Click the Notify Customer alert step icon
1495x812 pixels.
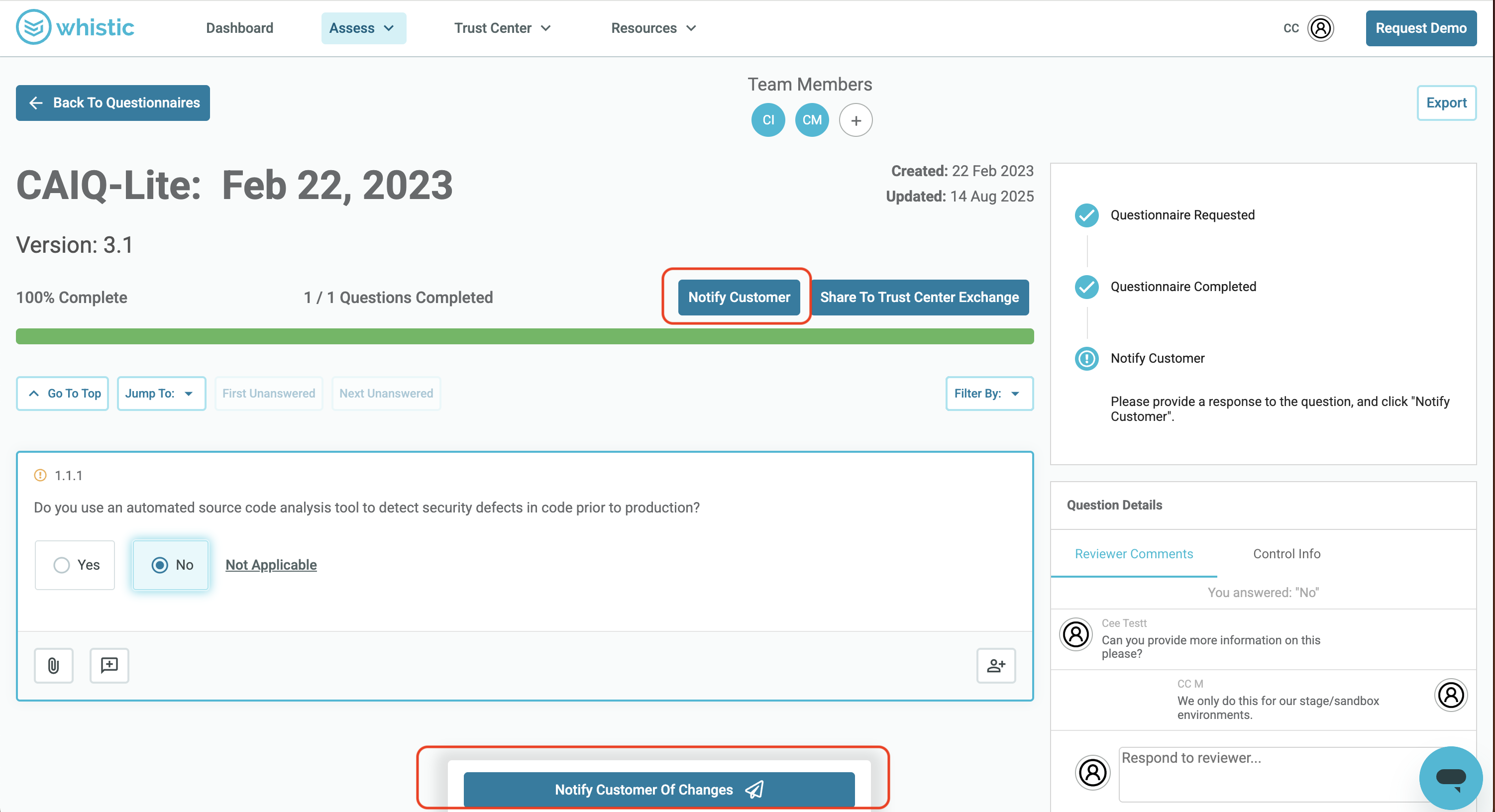(1086, 358)
